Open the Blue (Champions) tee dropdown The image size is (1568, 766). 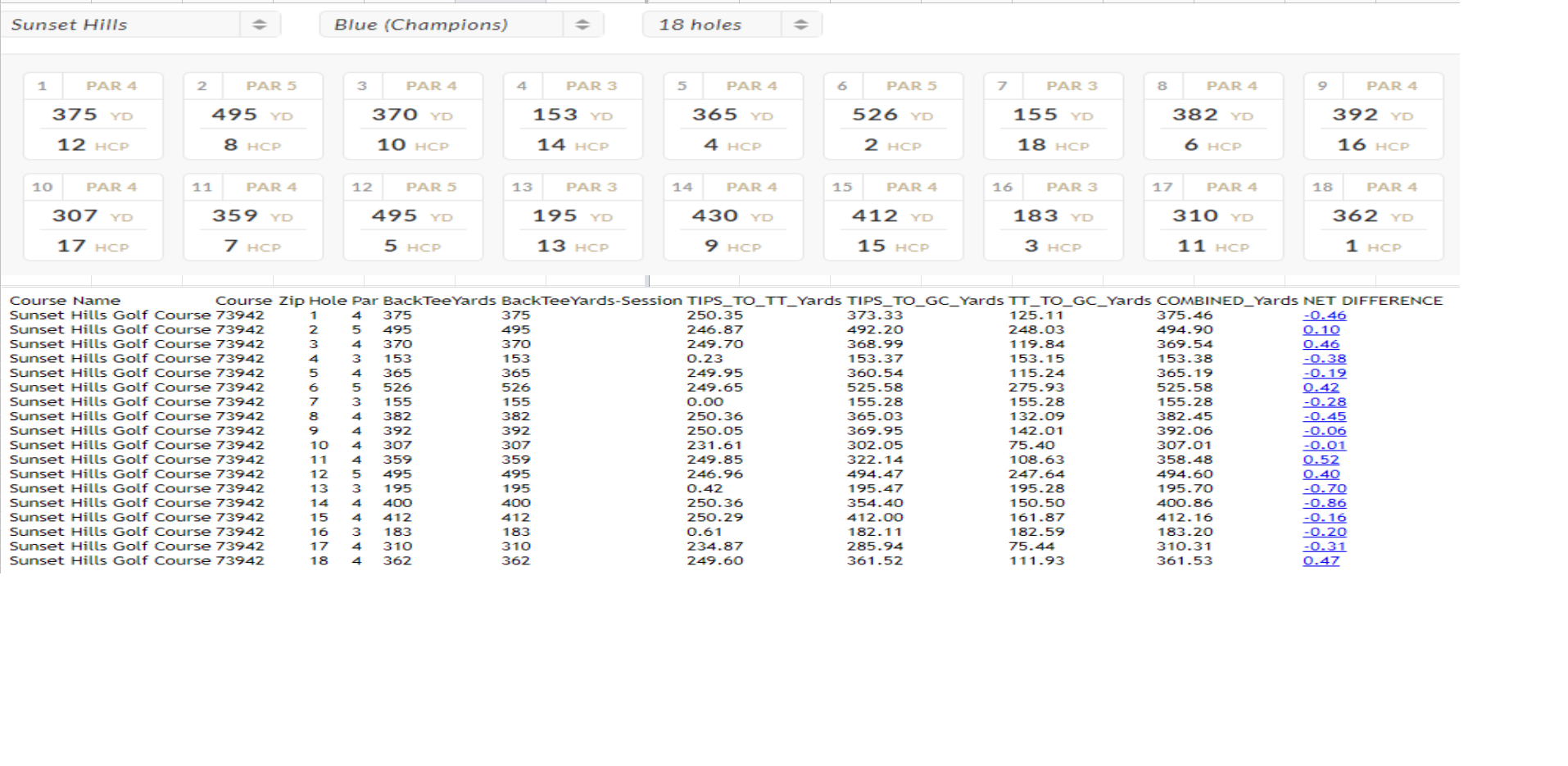461,25
